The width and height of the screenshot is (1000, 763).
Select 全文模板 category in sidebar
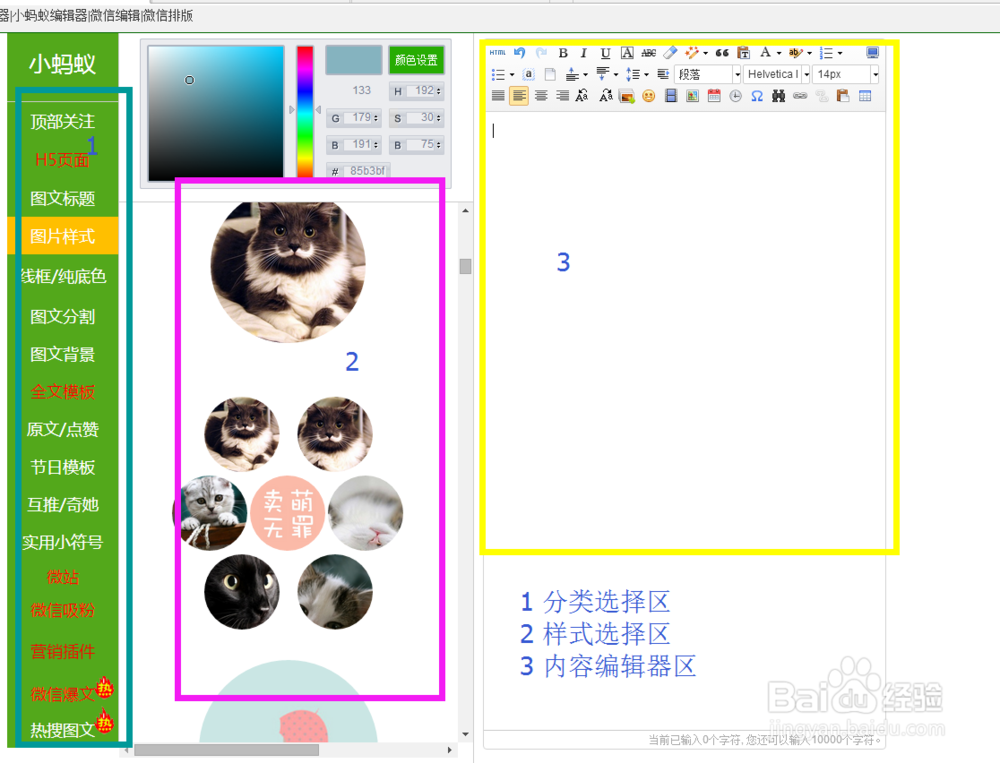[62, 392]
